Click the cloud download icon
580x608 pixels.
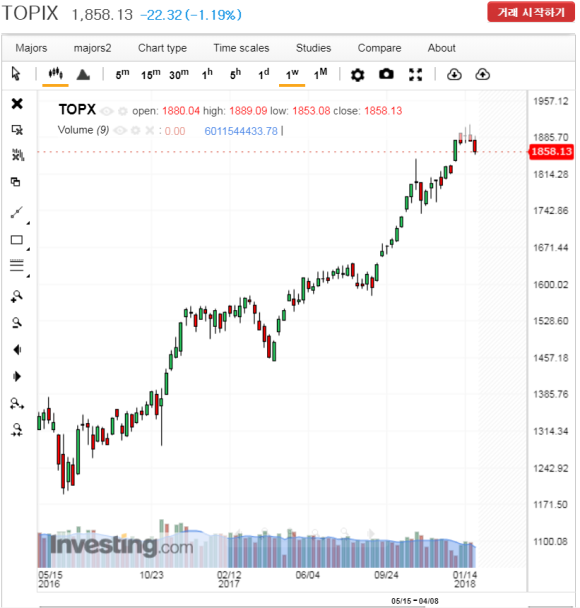tap(454, 74)
